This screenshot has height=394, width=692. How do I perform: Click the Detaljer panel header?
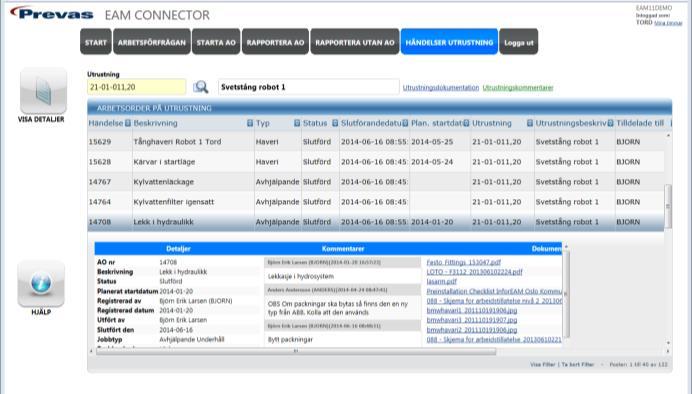[178, 249]
